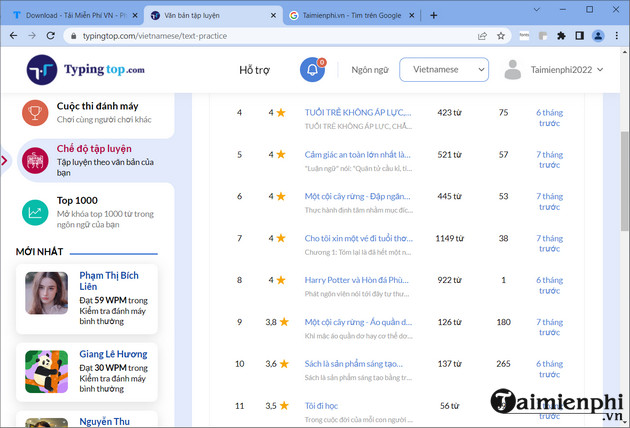Screen dimensions: 630x428
Task: Click the 423 từ word count
Action: tap(449, 113)
